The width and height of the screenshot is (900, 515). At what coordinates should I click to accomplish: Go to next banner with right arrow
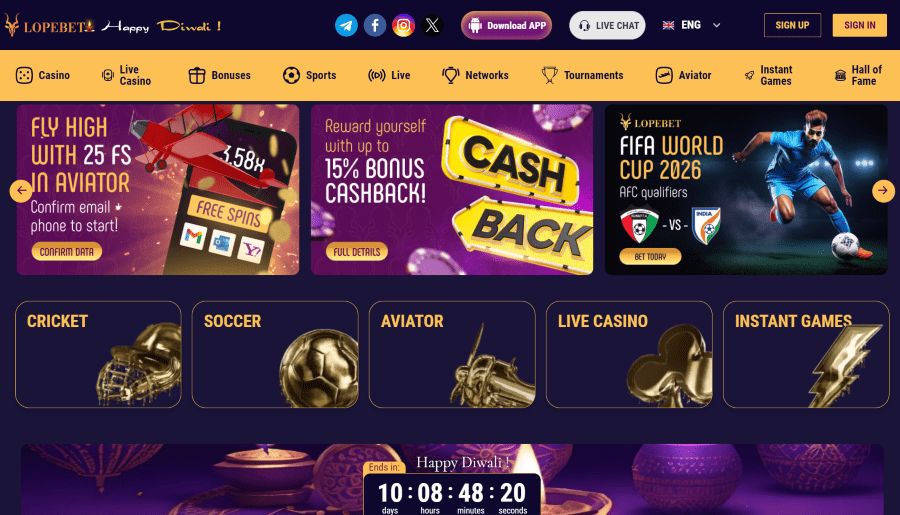click(883, 191)
